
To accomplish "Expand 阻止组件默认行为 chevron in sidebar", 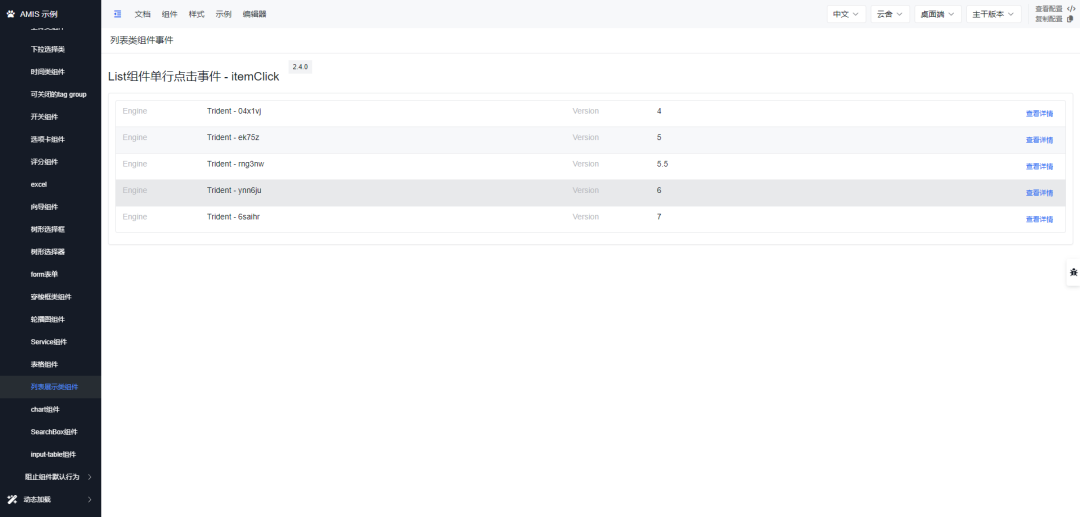I will tap(90, 476).
